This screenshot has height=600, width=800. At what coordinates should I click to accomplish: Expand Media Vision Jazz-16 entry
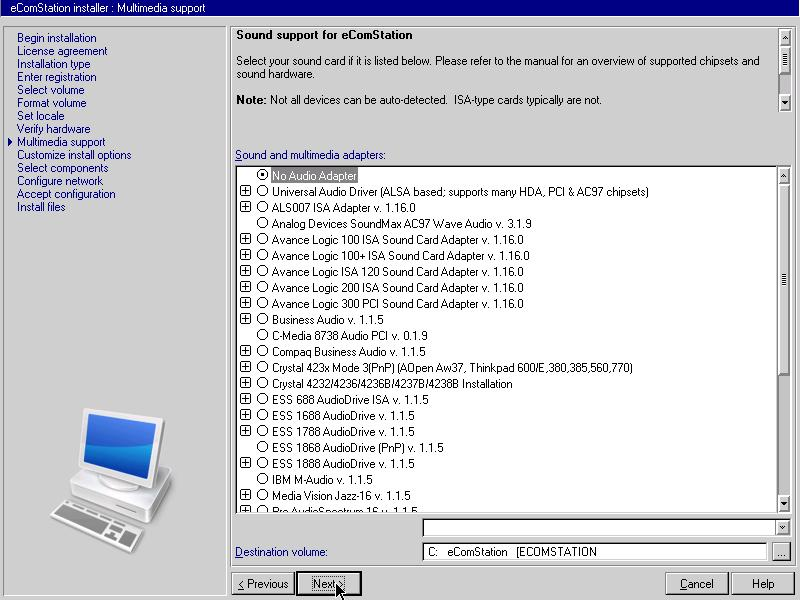pyautogui.click(x=245, y=495)
